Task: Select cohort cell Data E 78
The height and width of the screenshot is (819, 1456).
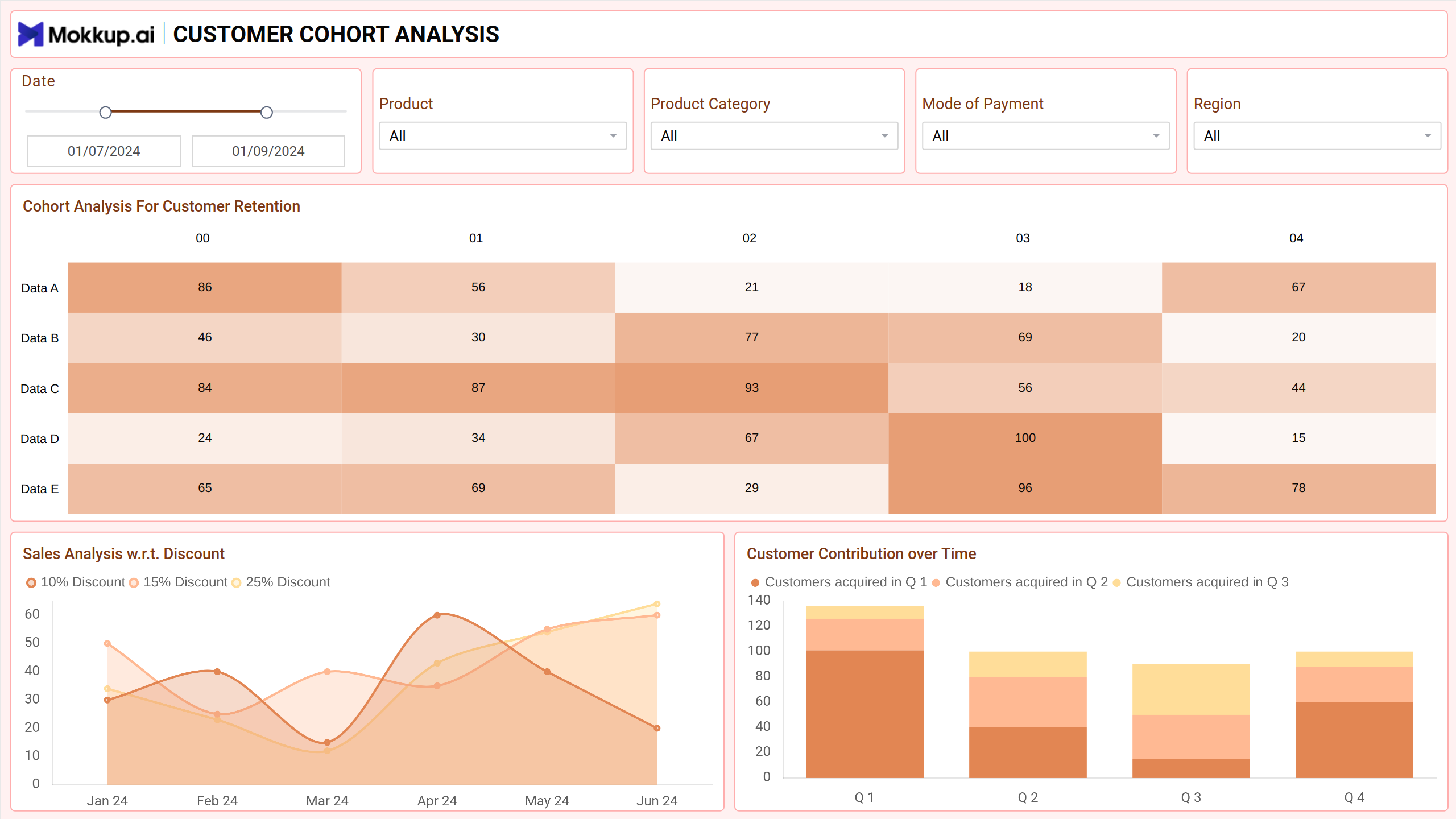Action: tap(1298, 488)
